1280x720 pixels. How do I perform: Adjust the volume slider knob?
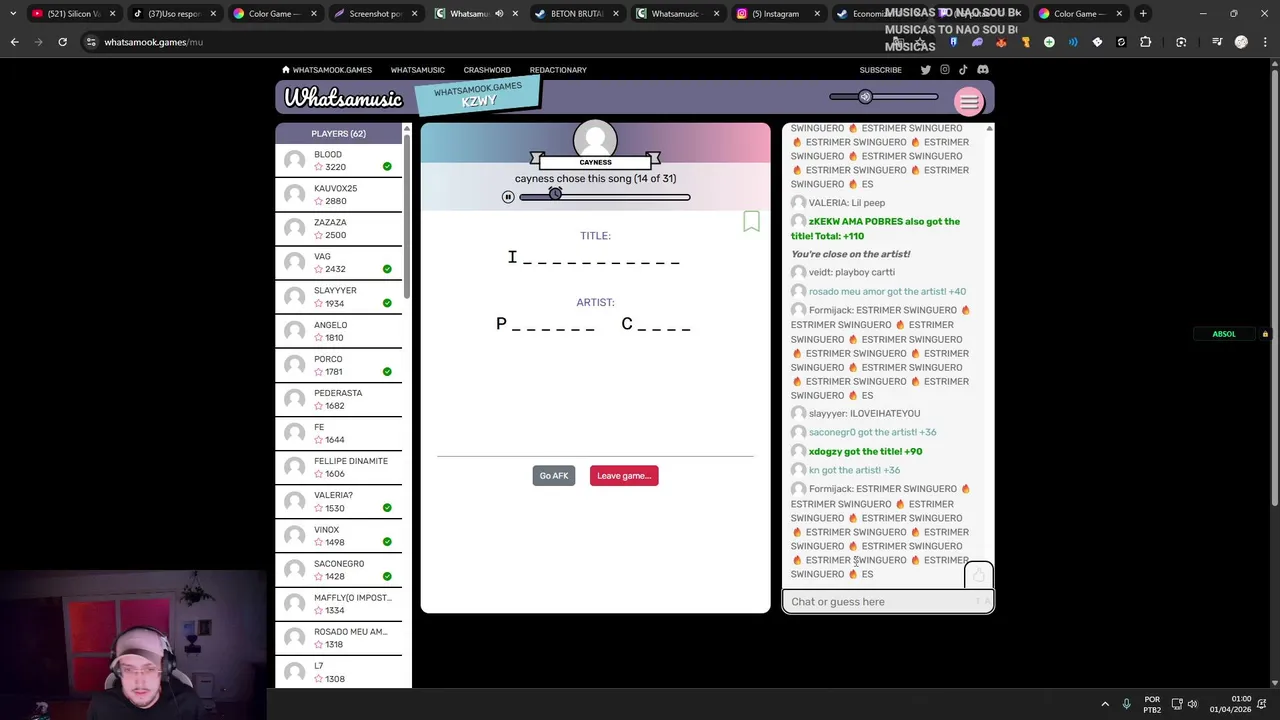865,97
